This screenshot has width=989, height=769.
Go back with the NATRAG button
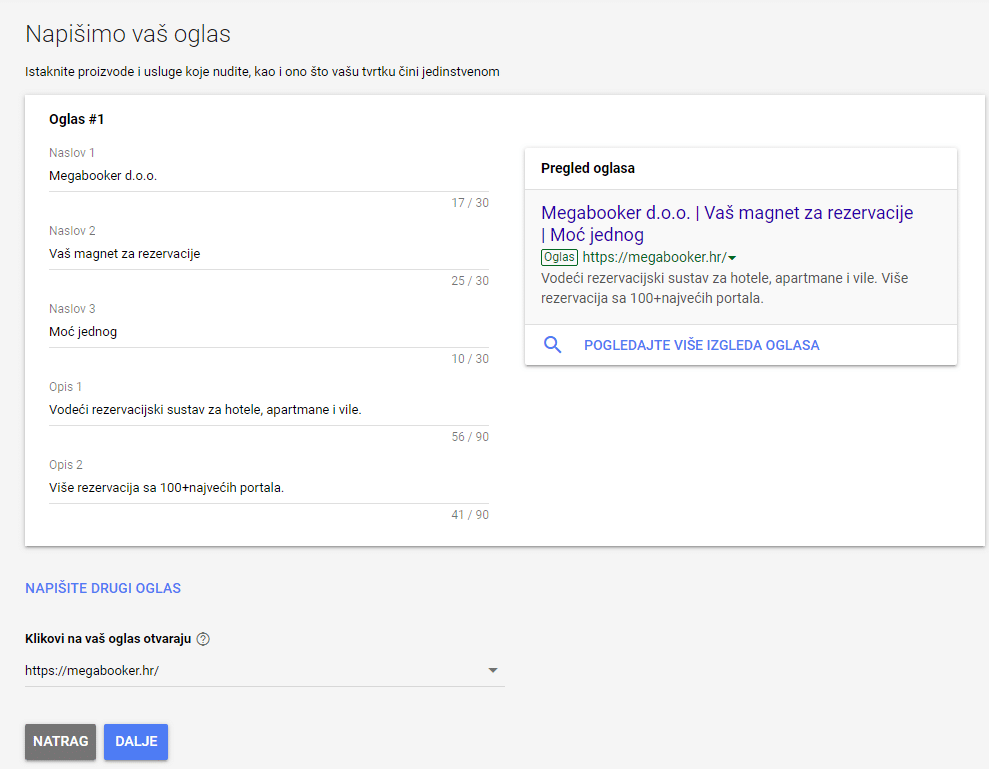click(60, 742)
